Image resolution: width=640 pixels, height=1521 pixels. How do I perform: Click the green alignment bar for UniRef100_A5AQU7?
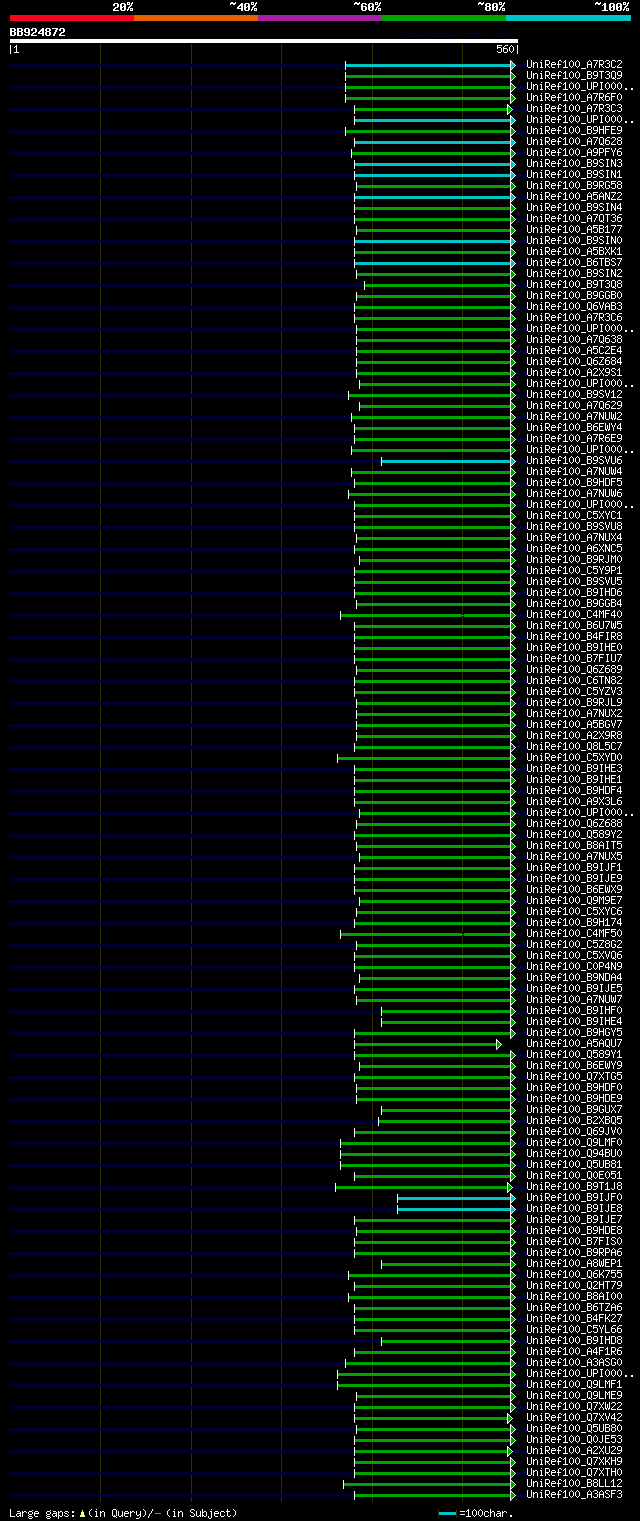pos(427,1044)
